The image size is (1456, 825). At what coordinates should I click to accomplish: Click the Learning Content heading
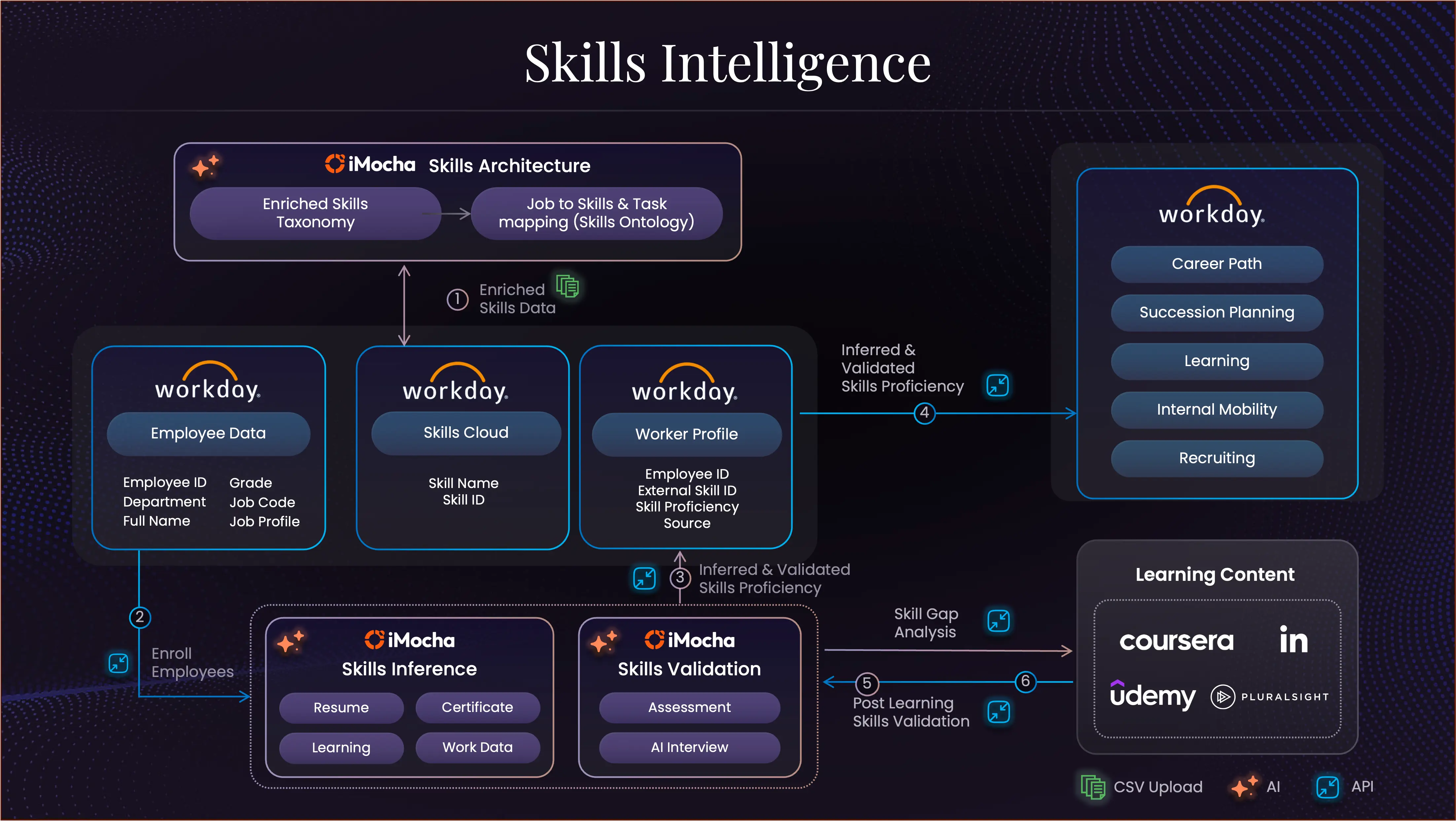1215,575
